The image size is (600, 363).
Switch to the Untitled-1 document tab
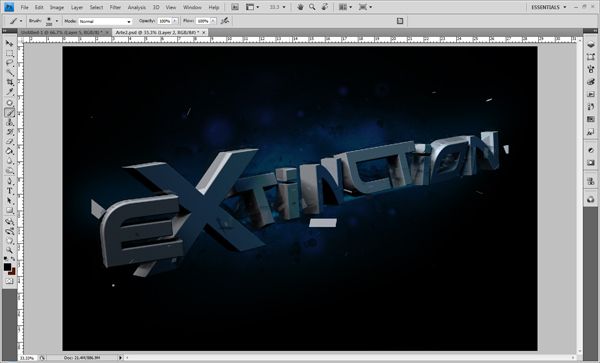(61, 33)
